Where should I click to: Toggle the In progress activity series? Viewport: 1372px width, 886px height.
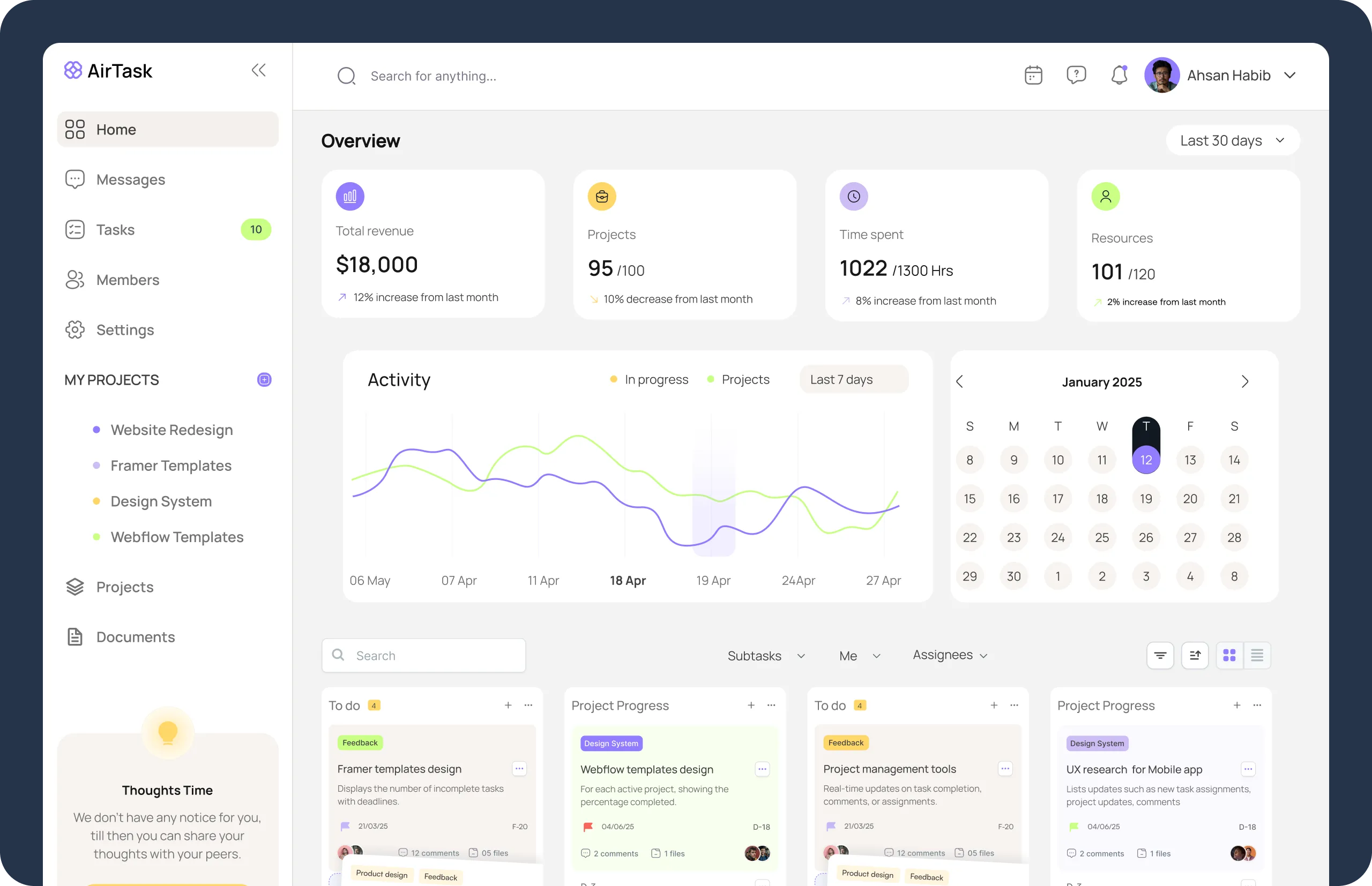pyautogui.click(x=648, y=379)
